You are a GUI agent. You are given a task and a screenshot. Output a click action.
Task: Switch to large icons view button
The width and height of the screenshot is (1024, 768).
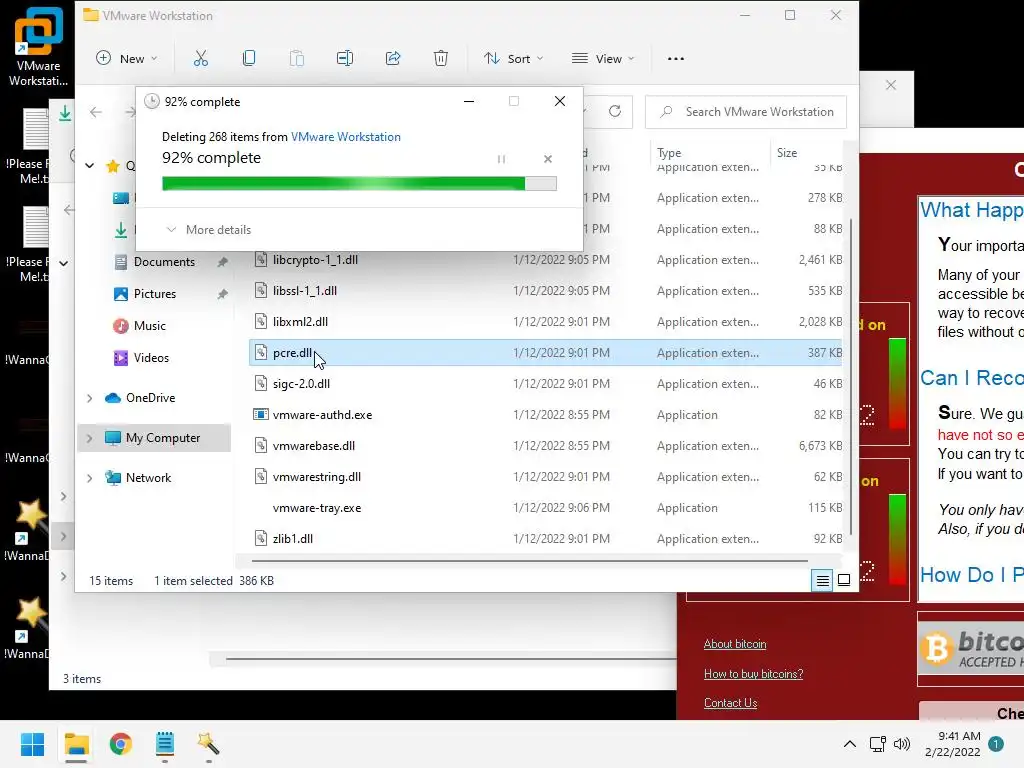coord(844,580)
